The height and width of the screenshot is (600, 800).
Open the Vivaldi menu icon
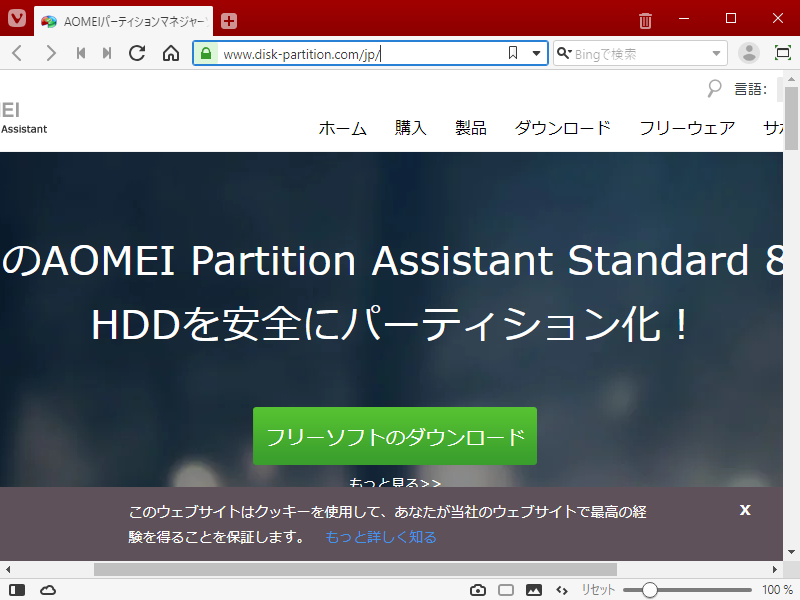tap(17, 19)
